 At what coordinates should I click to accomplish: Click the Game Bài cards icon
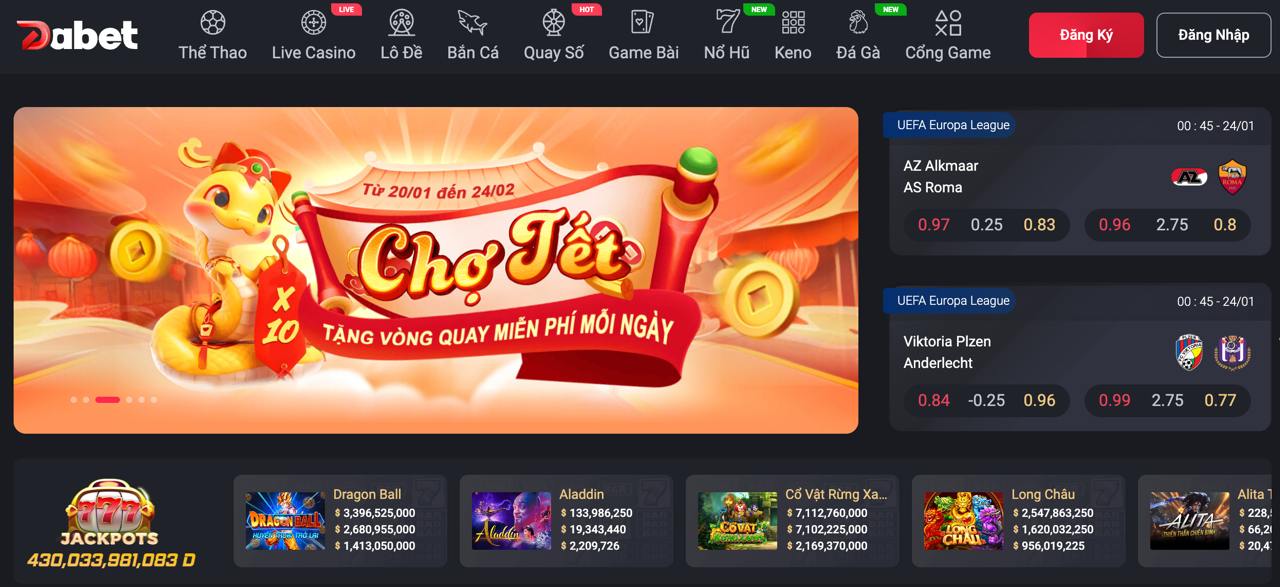coord(643,22)
